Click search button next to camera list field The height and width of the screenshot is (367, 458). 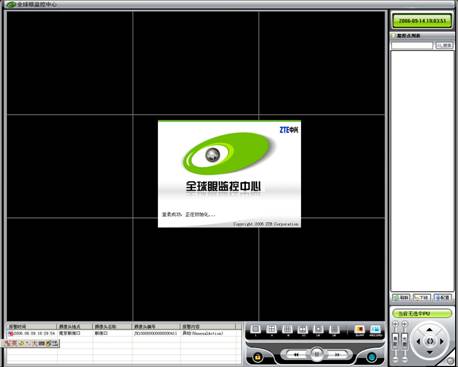(445, 45)
